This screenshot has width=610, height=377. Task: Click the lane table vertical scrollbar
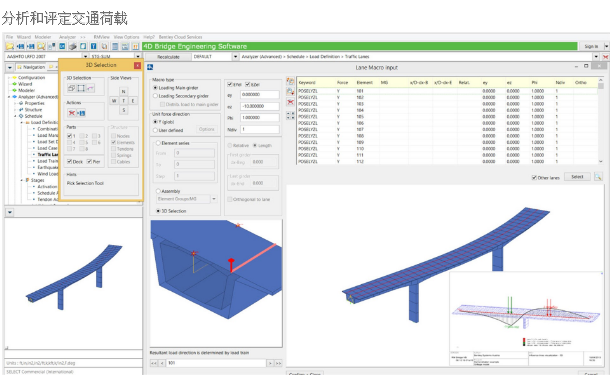601,121
